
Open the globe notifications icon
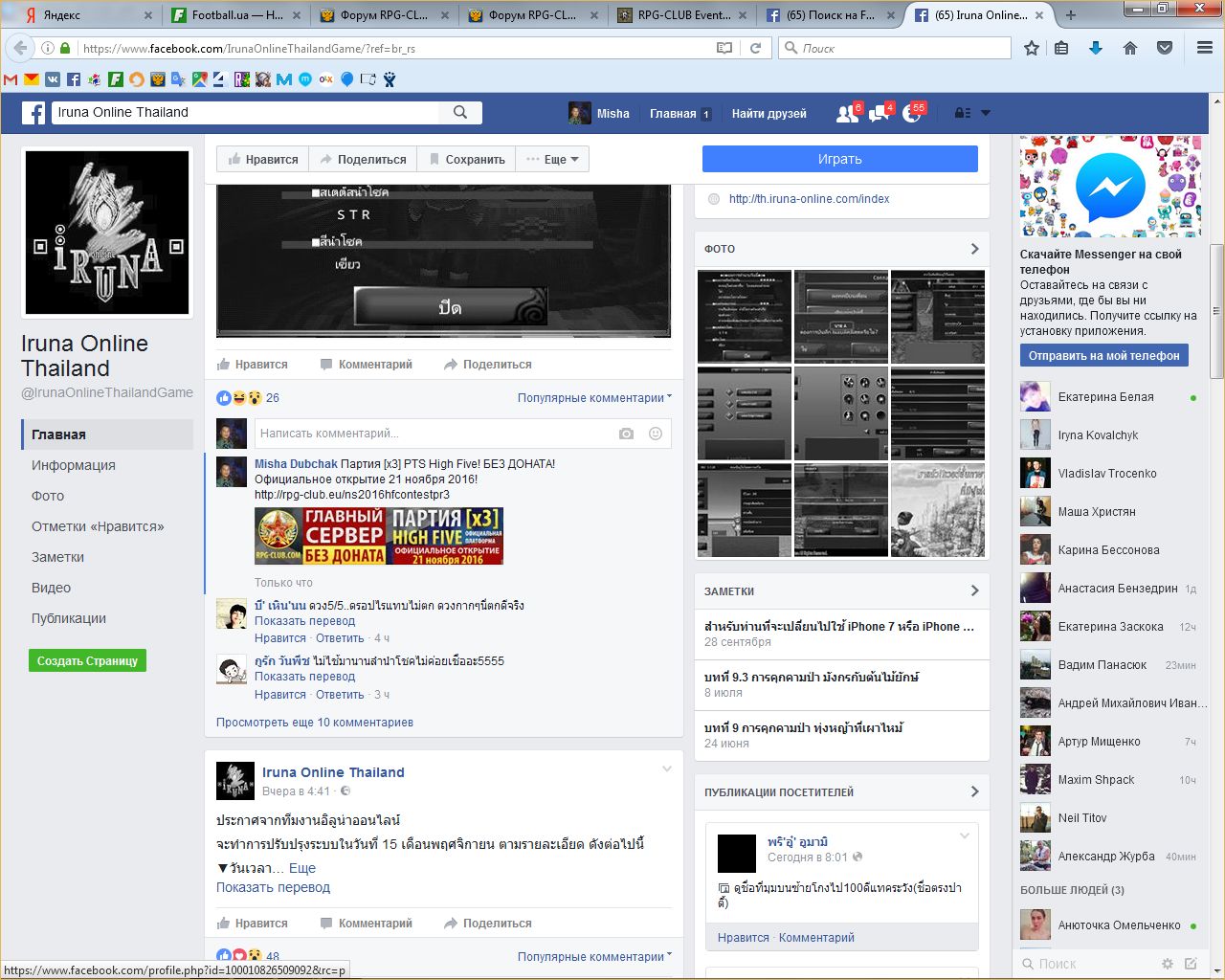coord(912,113)
